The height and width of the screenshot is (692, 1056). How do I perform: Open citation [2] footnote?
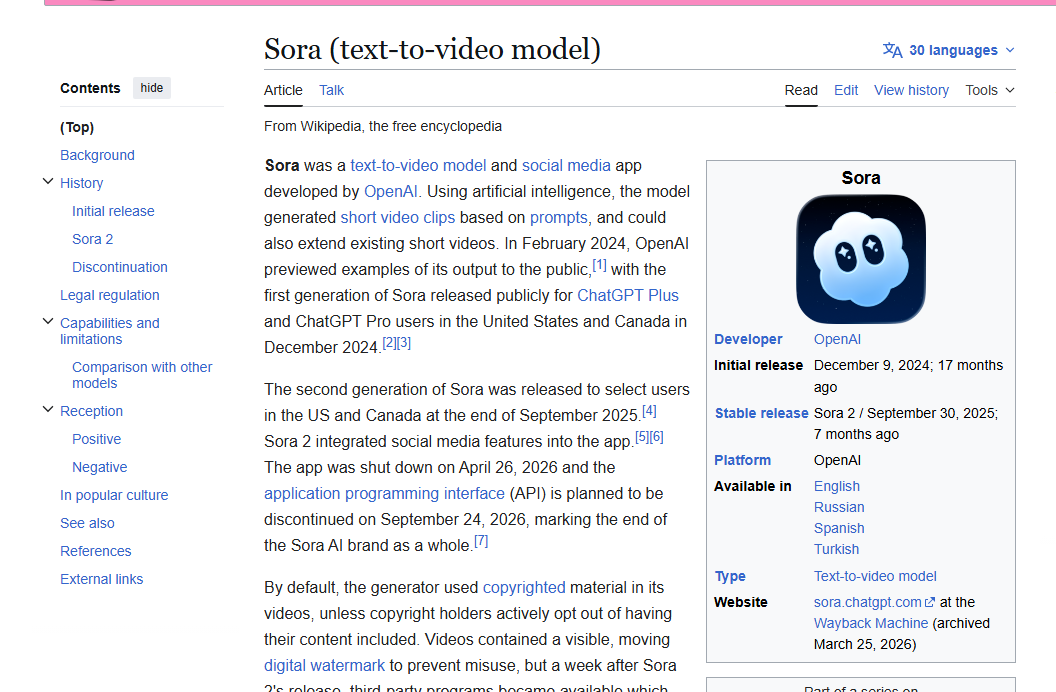point(389,343)
